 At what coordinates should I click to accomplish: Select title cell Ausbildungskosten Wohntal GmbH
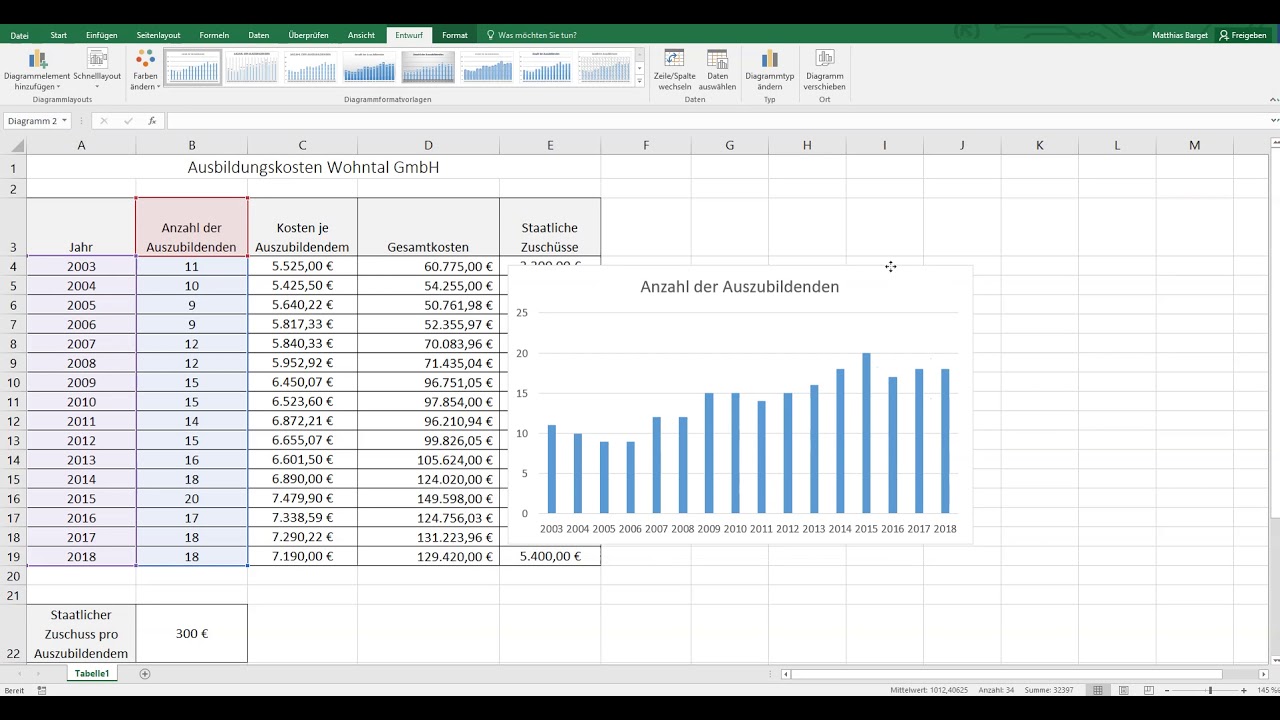[x=313, y=167]
